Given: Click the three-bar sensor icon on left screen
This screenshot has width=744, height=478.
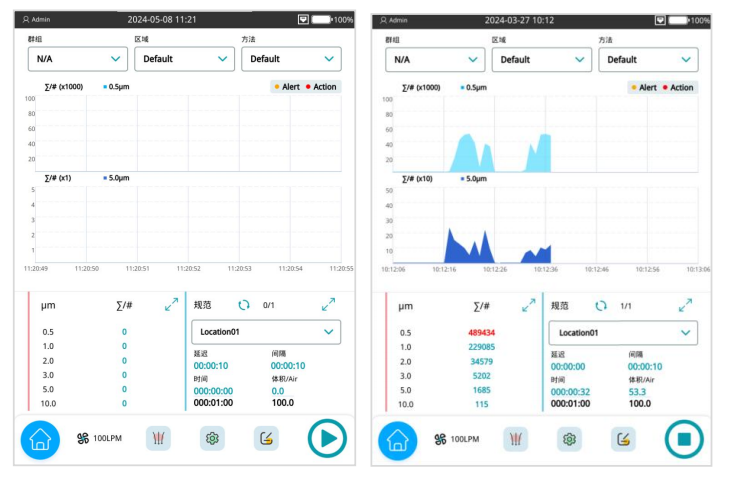Looking at the screenshot, I should [158, 438].
